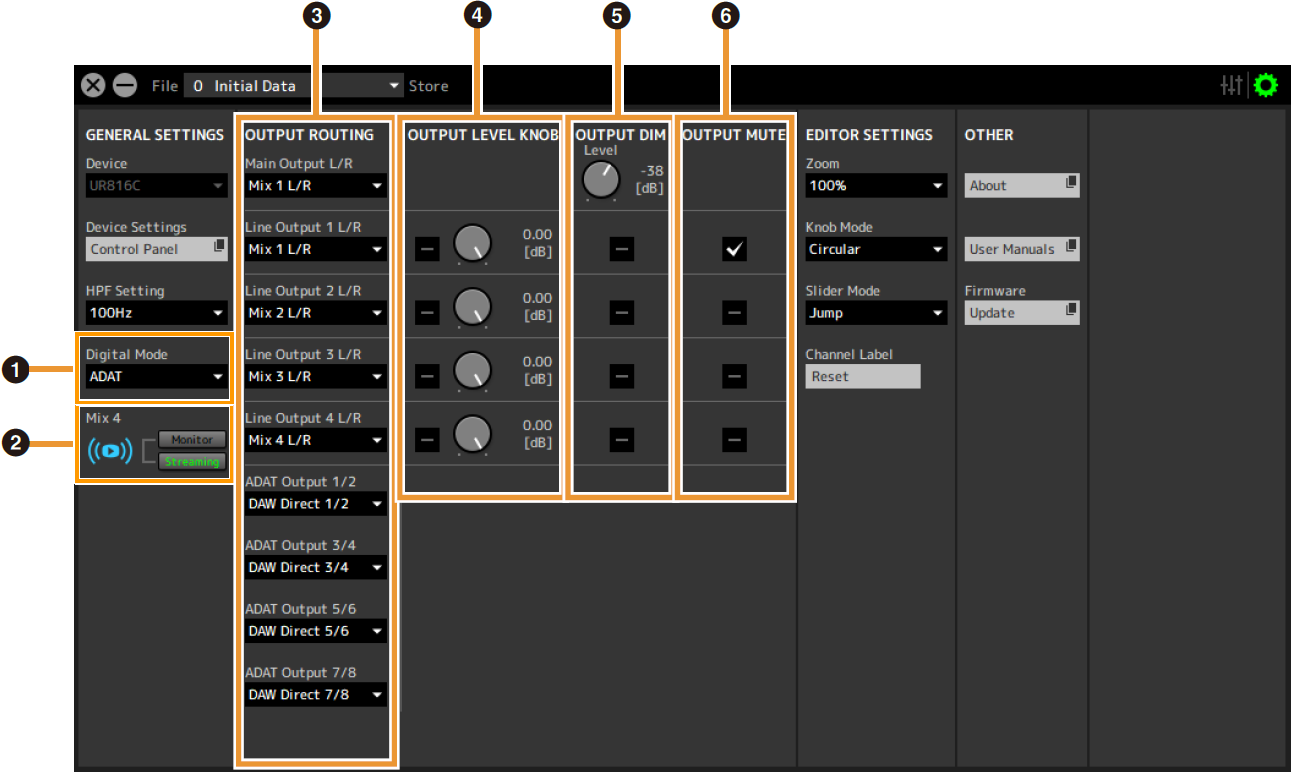Click the green settings gear icon
The width and height of the screenshot is (1295, 776).
tap(1266, 86)
